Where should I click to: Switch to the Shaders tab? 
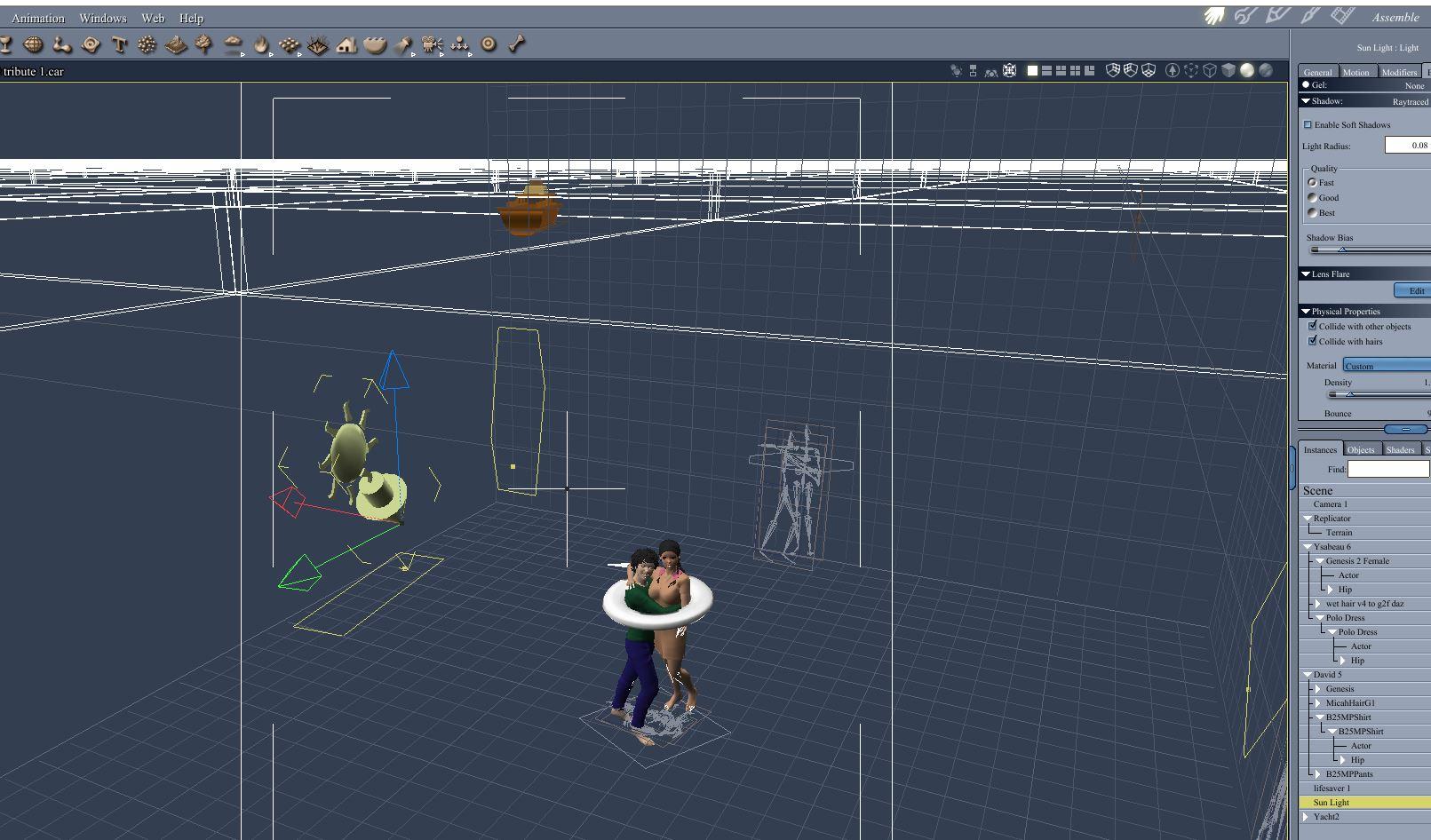pos(1400,449)
